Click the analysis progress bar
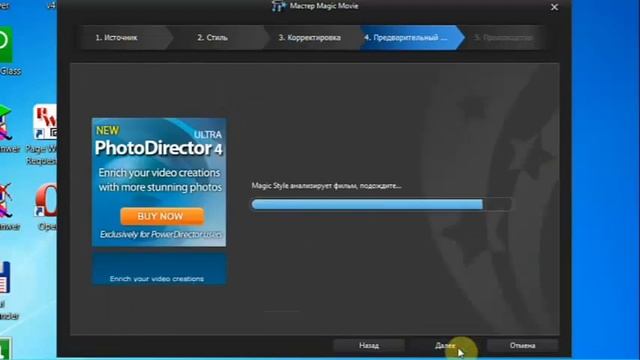640x360 pixels. point(381,204)
